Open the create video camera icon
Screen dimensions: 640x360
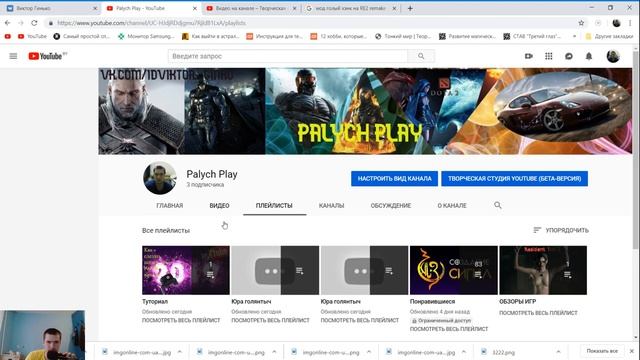529,56
